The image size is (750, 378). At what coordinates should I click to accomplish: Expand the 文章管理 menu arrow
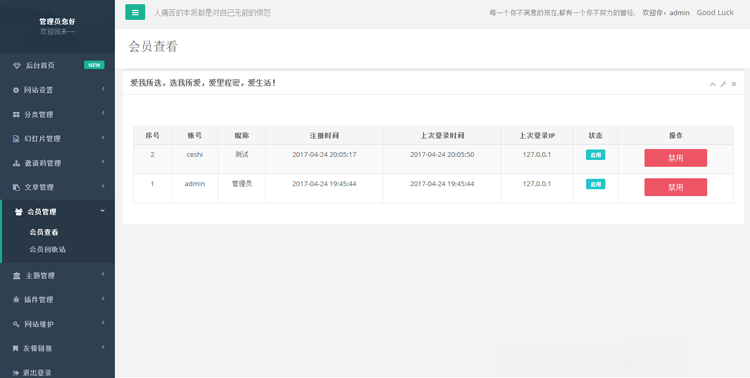(x=103, y=186)
